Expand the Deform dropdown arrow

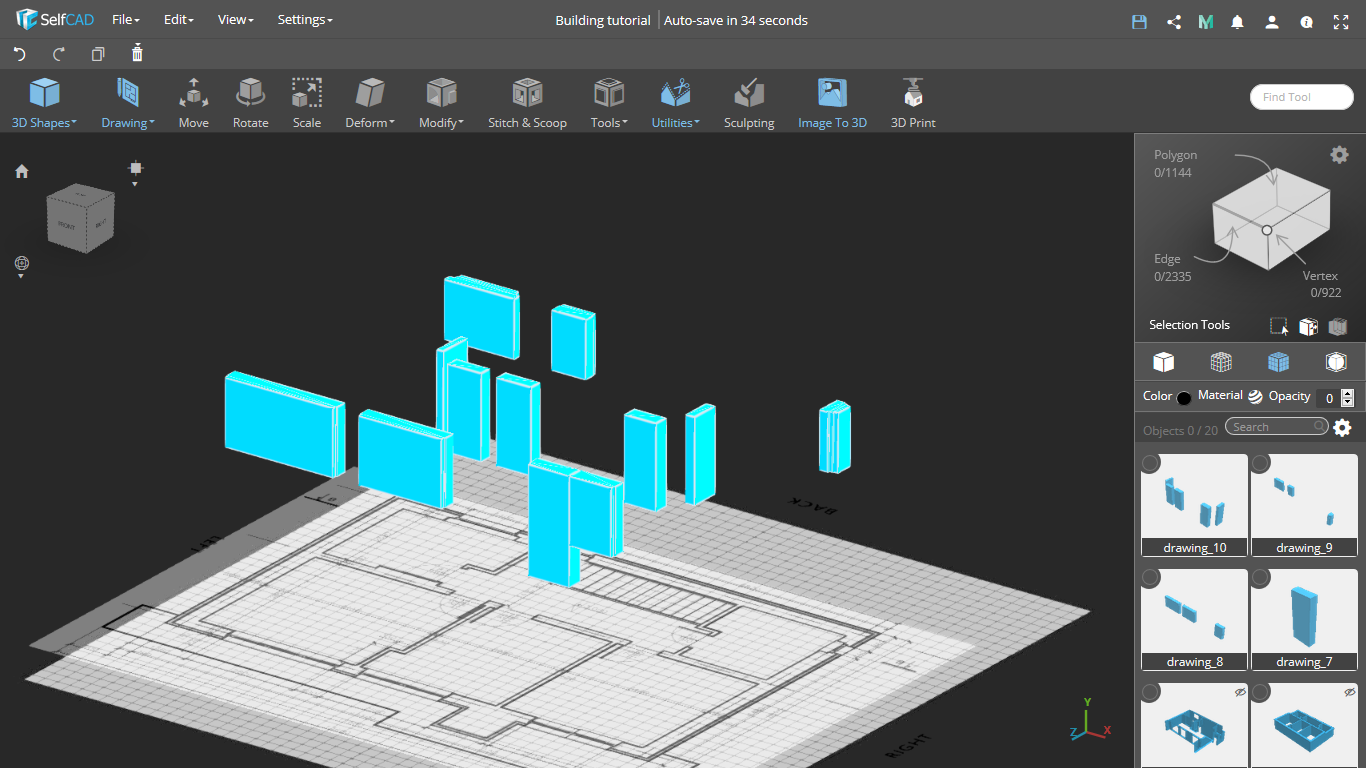(x=392, y=122)
